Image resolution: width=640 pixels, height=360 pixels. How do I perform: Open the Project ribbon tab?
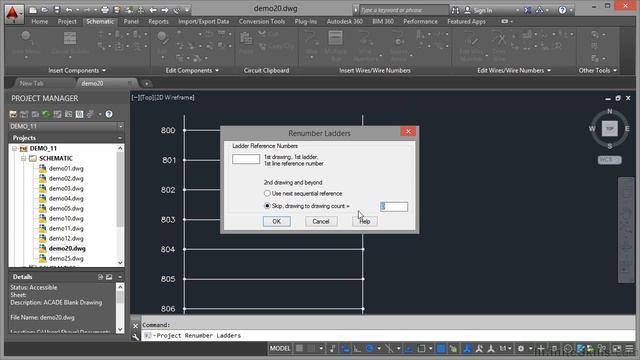67,21
